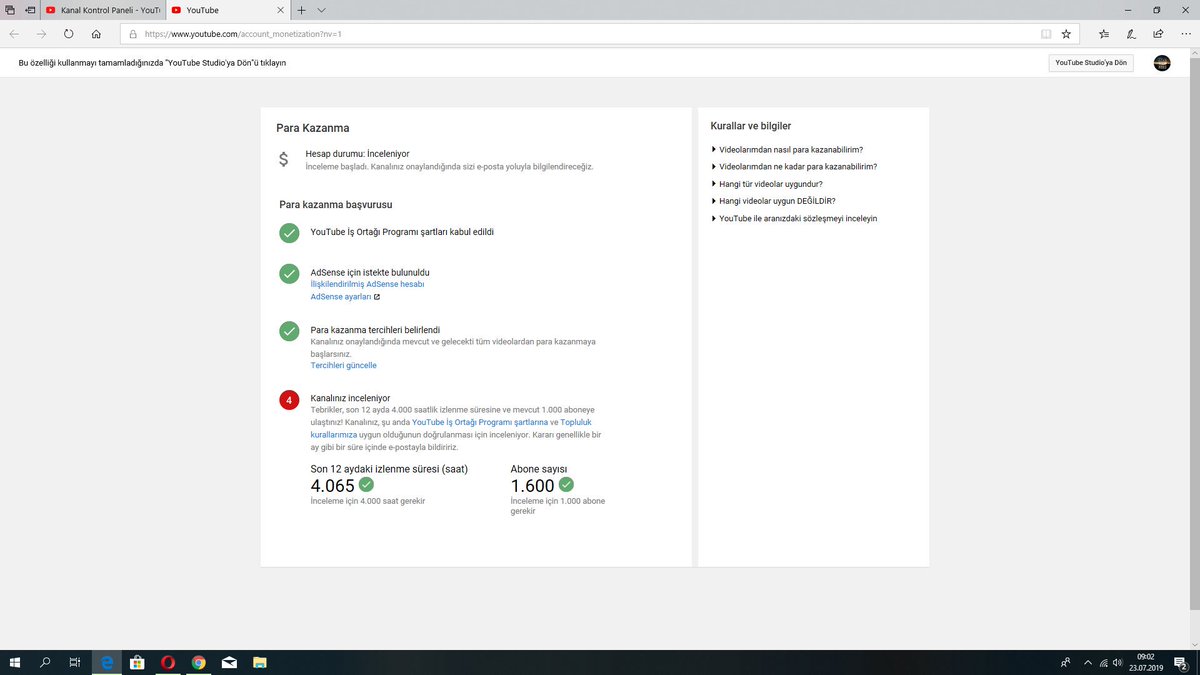Viewport: 1200px width, 675px height.
Task: Launch Google Chrome from taskbar
Action: [x=198, y=662]
